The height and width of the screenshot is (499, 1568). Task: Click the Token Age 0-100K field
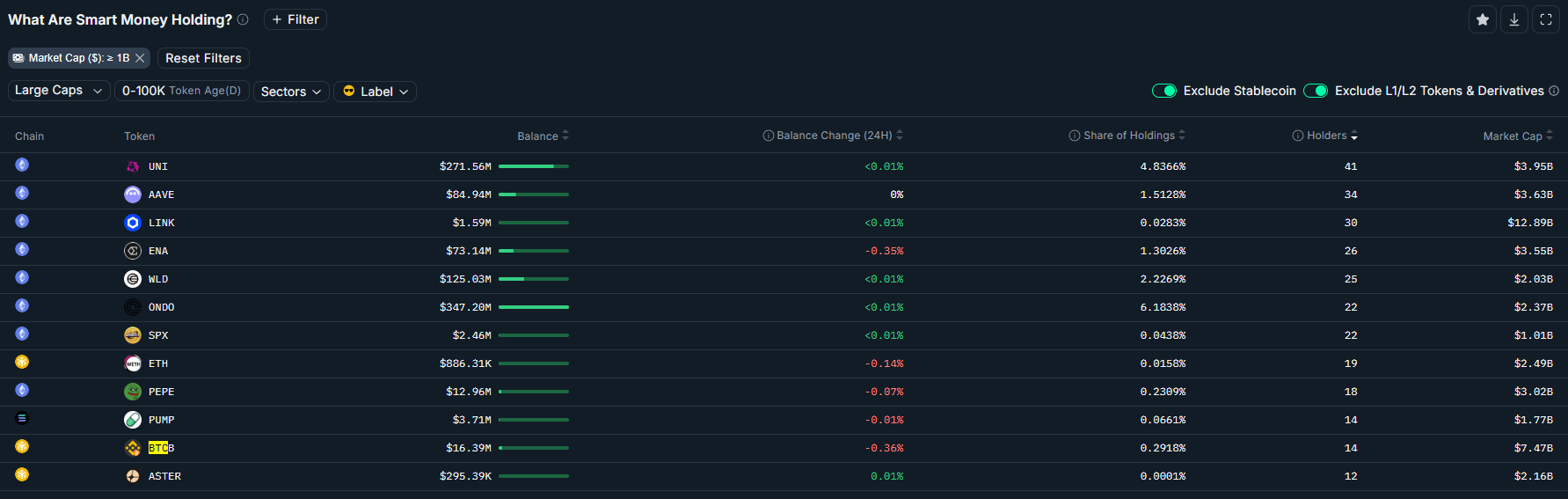point(182,91)
